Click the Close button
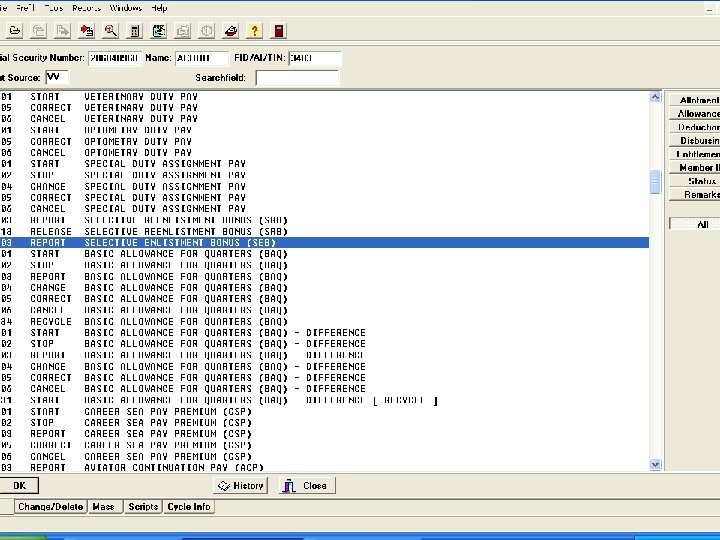Screen dimensions: 720x540 [x=307, y=485]
